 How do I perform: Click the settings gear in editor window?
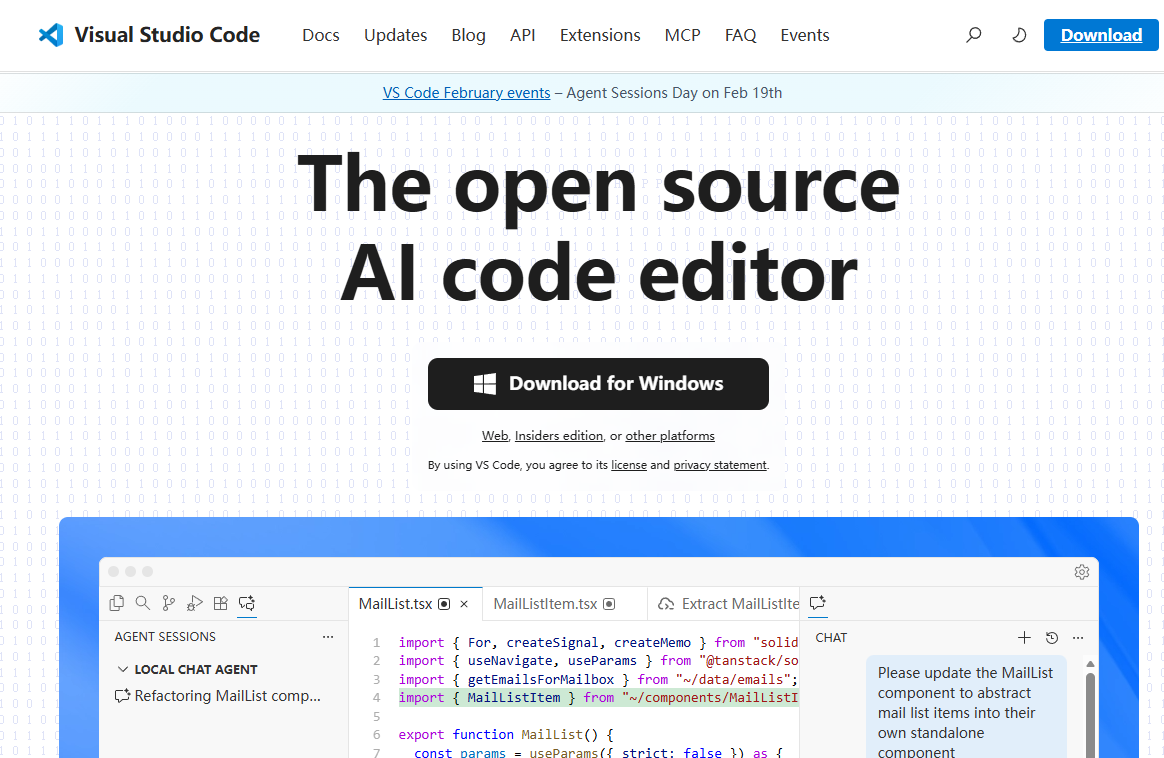[1081, 572]
